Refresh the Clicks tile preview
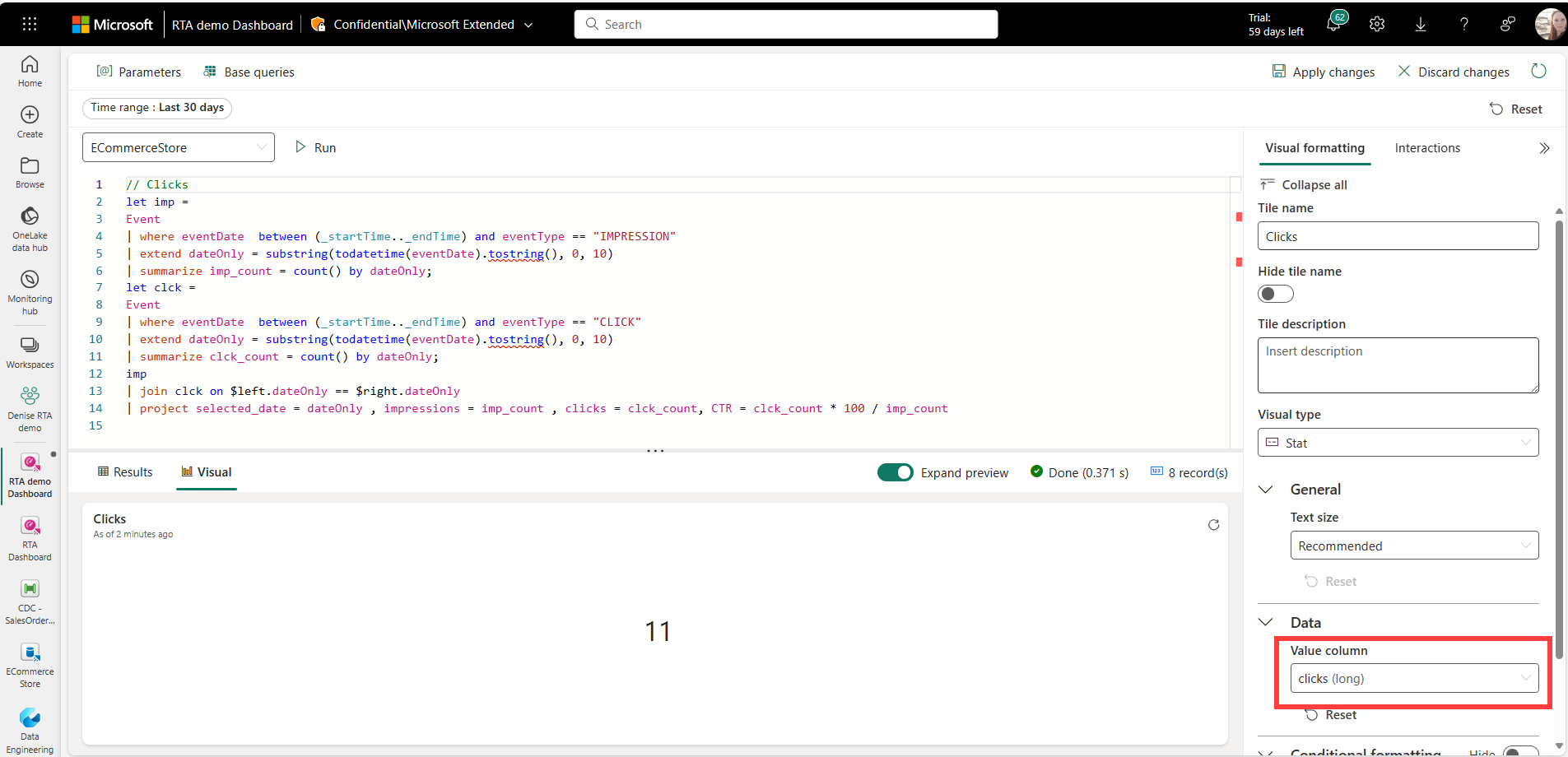1568x757 pixels. click(x=1213, y=525)
